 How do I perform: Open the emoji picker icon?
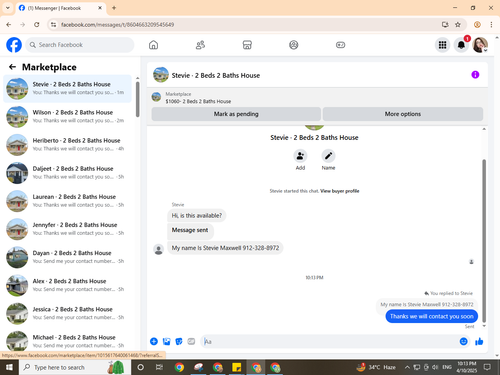[x=463, y=341]
